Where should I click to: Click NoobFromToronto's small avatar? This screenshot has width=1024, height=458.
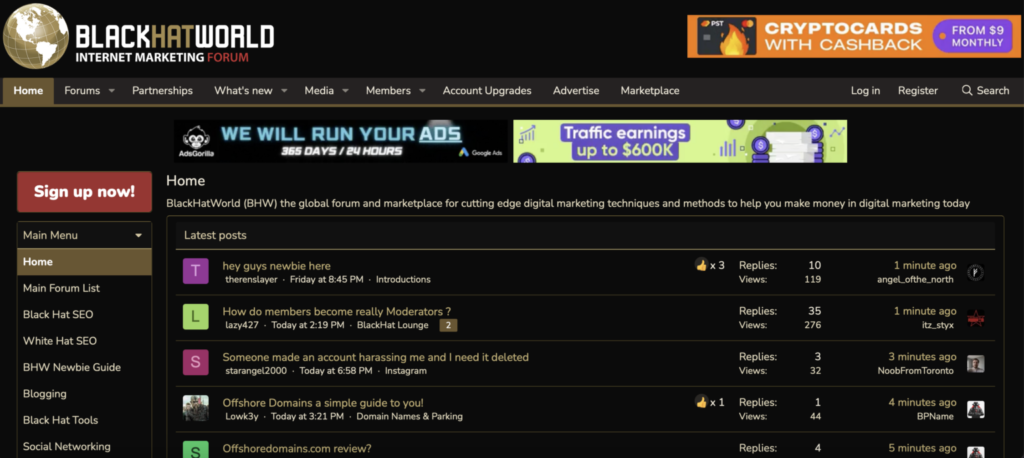point(975,364)
